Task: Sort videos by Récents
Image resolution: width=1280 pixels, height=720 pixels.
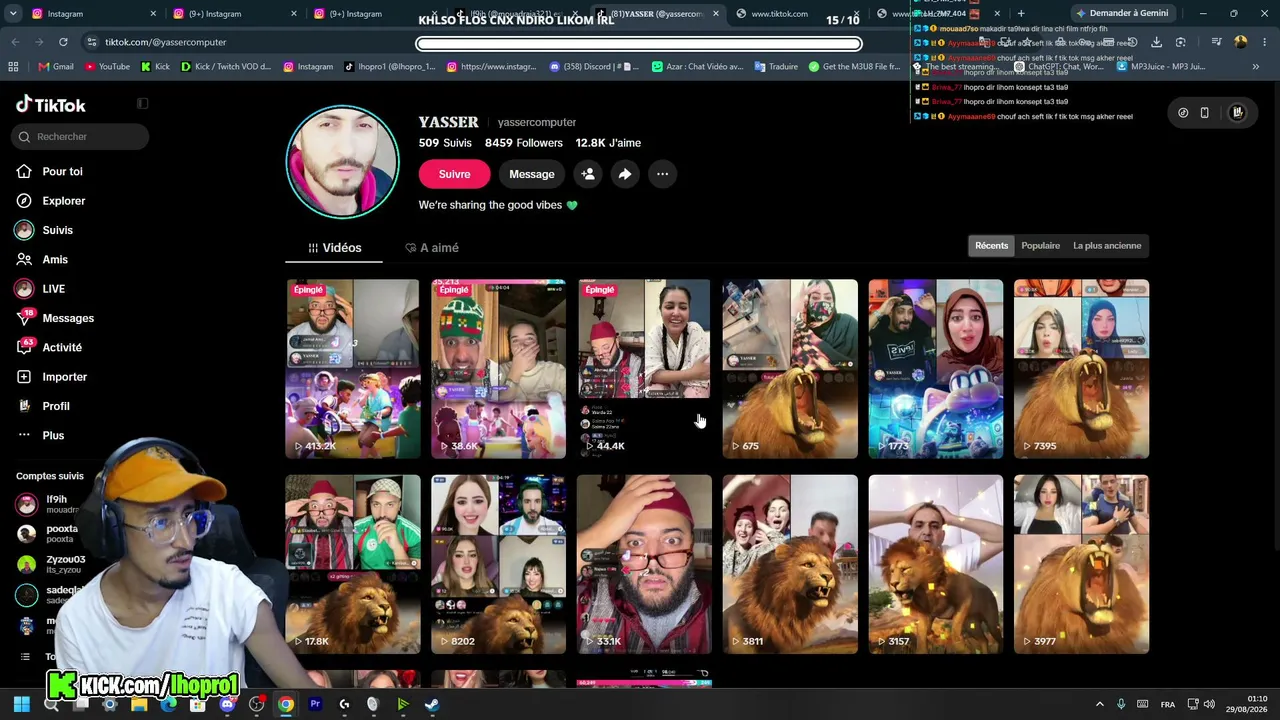Action: (x=992, y=246)
